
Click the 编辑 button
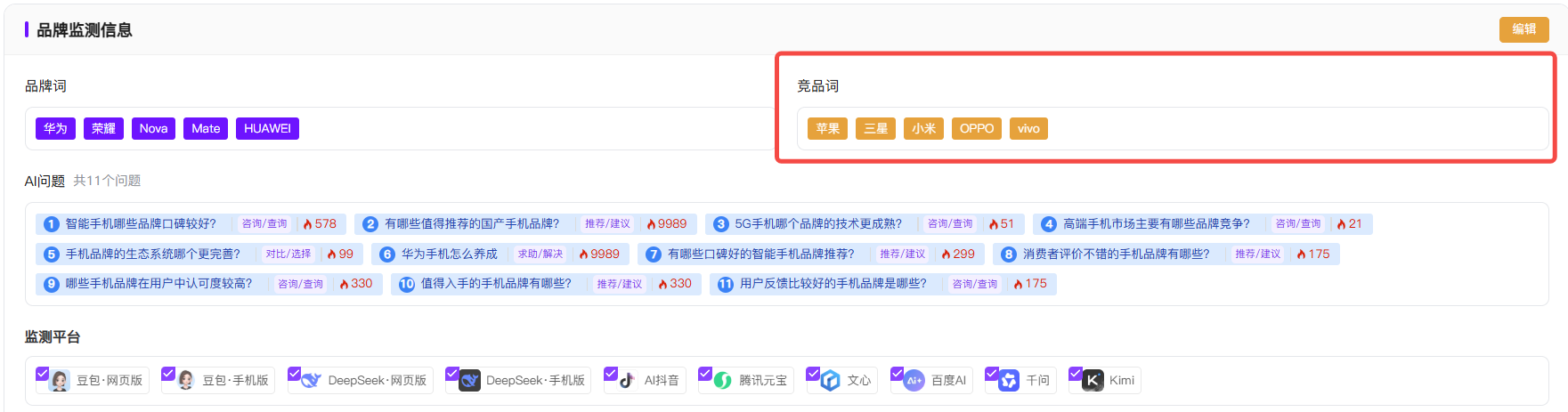(x=1523, y=29)
